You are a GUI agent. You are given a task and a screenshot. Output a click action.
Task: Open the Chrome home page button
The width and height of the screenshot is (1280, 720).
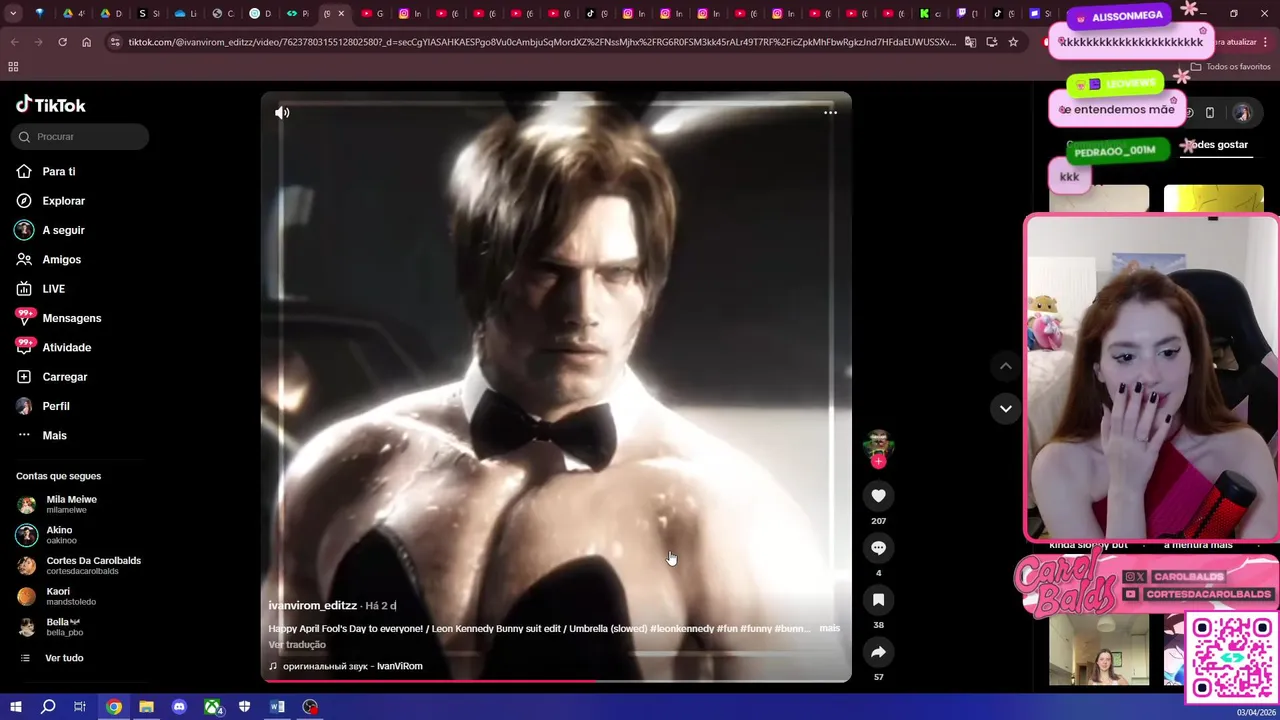(x=87, y=42)
